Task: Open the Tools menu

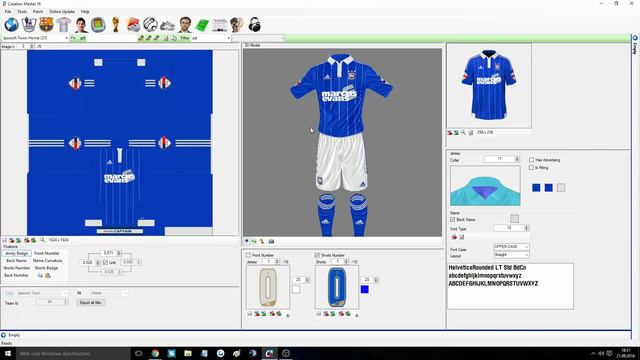Action: [22, 11]
